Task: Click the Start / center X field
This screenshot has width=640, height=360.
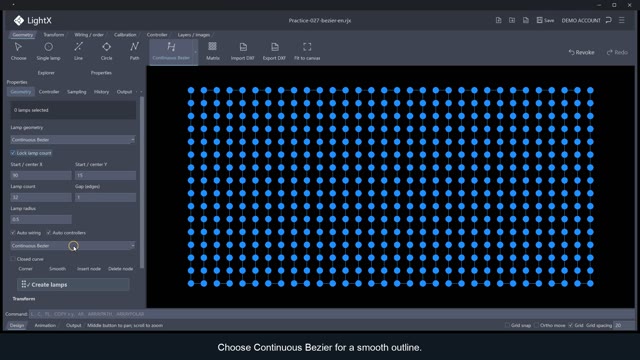Action: coord(41,175)
